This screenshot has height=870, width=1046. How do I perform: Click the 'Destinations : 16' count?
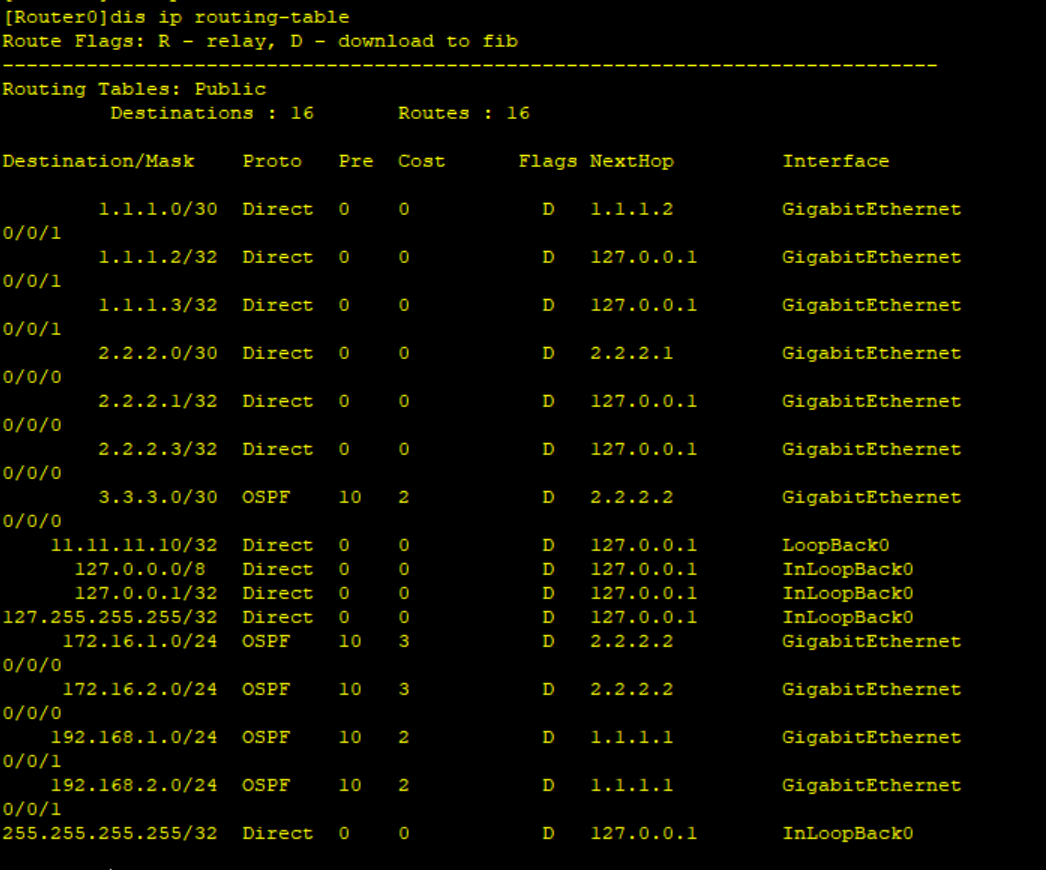212,113
